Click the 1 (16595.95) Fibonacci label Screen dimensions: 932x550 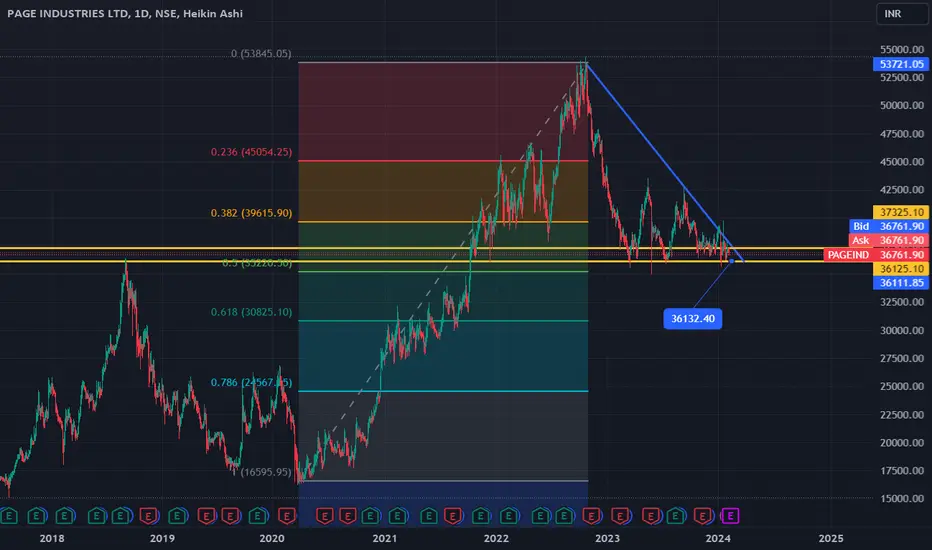tap(262, 472)
